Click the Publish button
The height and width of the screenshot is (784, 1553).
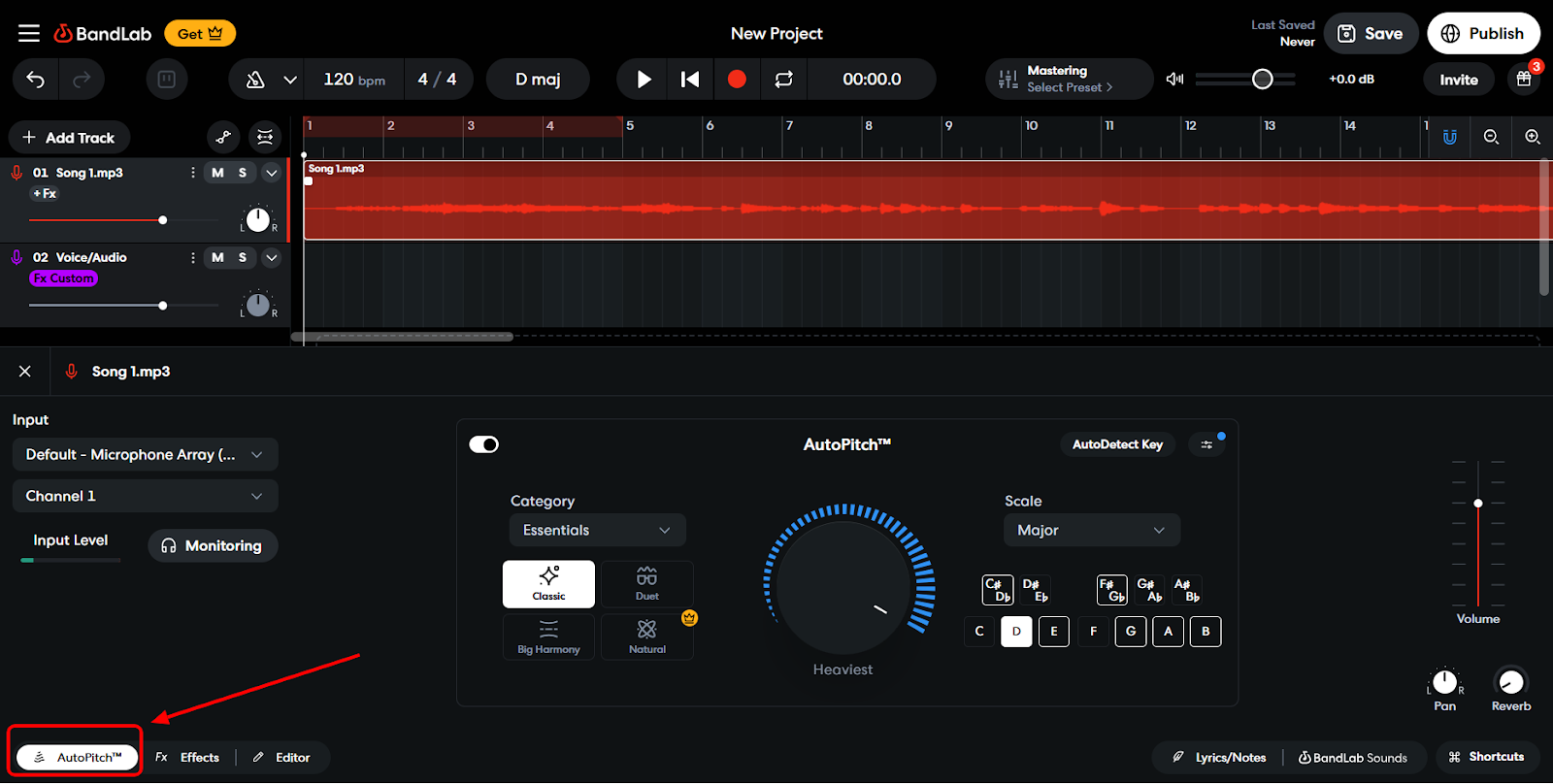[1483, 34]
